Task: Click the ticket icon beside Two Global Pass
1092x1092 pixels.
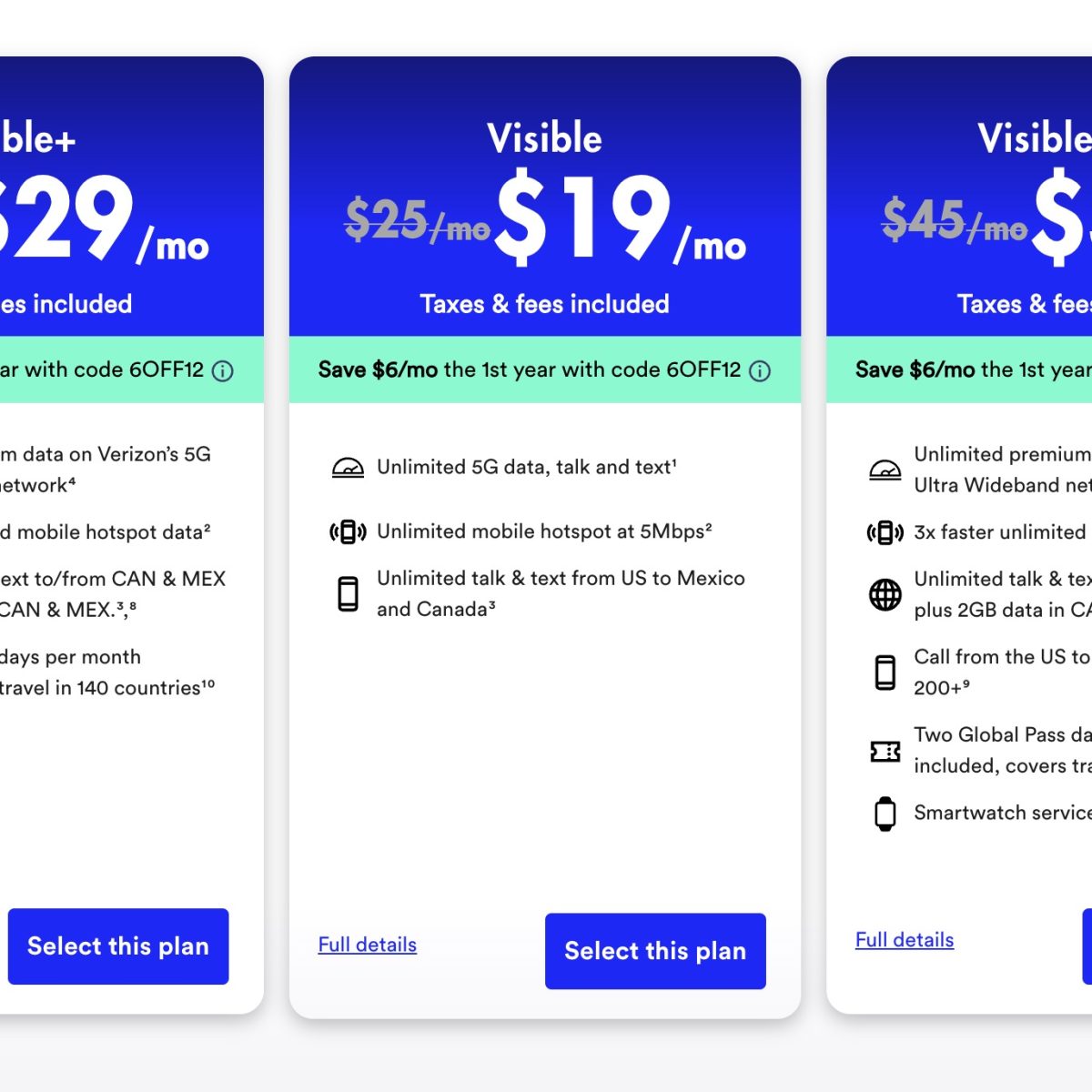Action: pos(885,751)
